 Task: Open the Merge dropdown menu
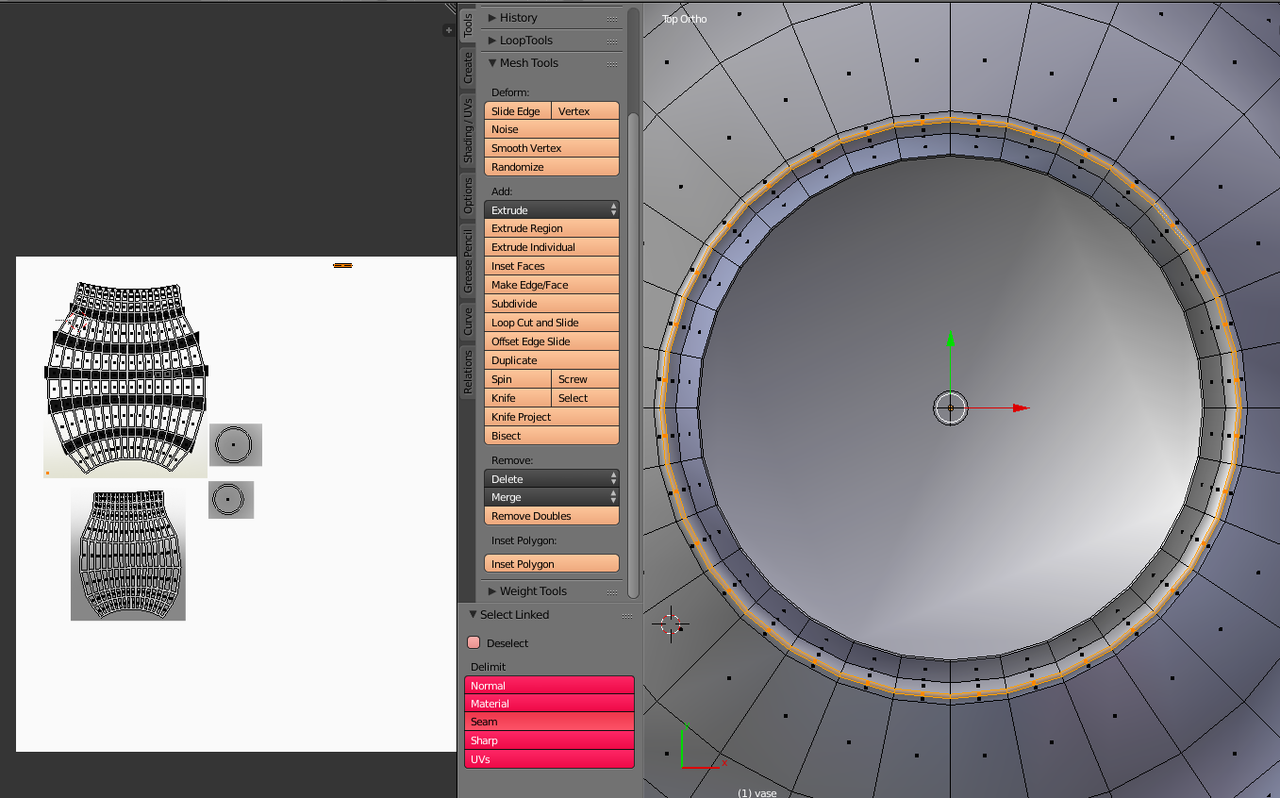coord(552,497)
